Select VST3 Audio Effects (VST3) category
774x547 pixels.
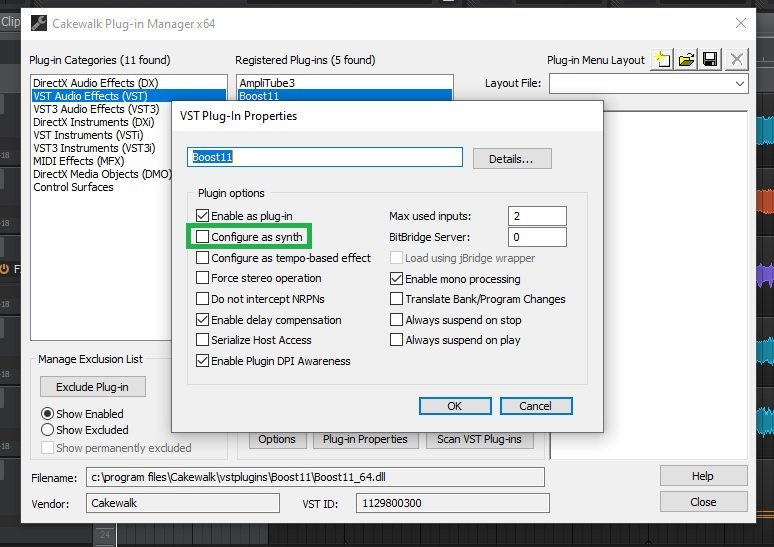pyautogui.click(x=102, y=109)
